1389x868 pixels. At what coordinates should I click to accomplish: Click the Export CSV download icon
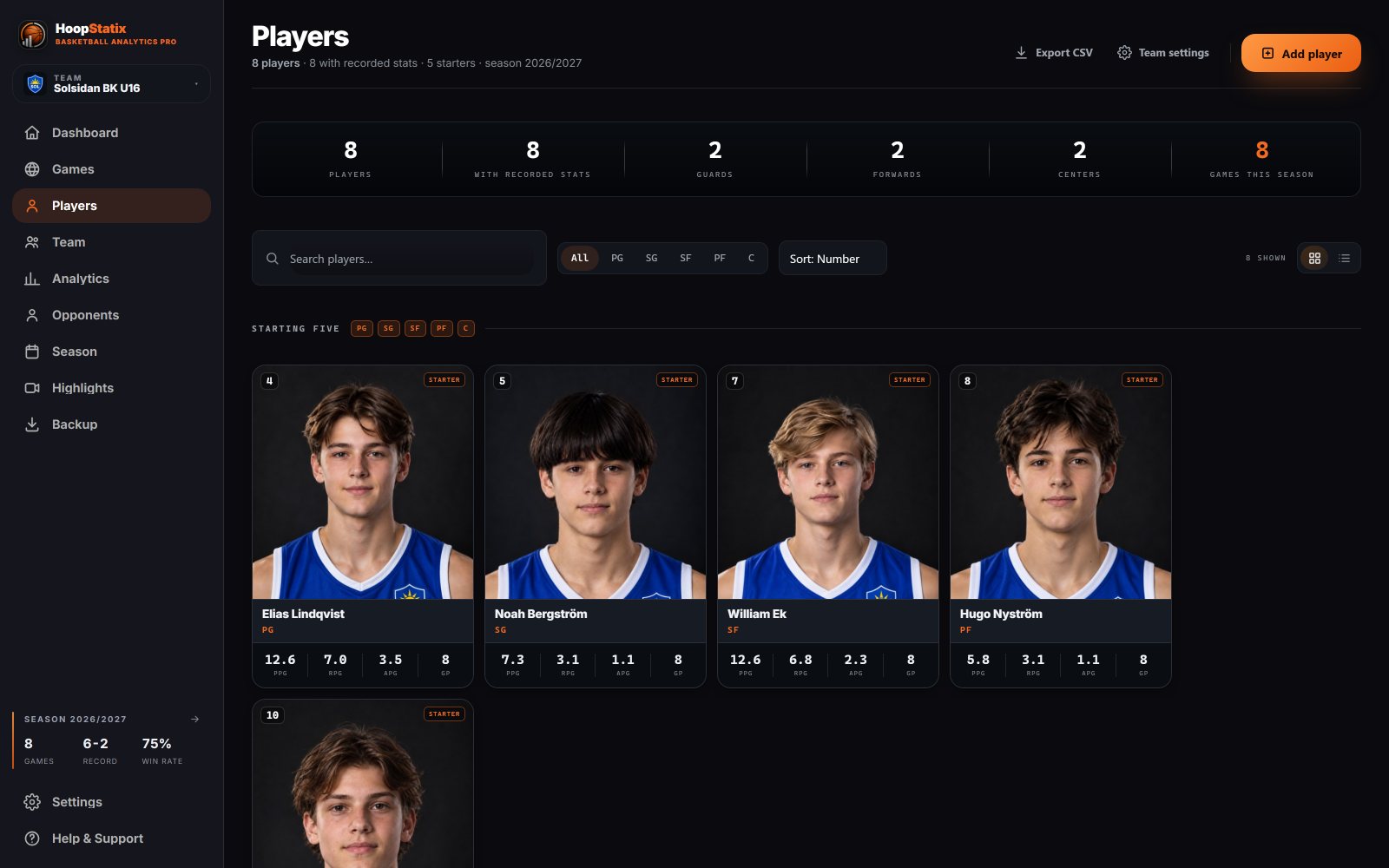1021,53
